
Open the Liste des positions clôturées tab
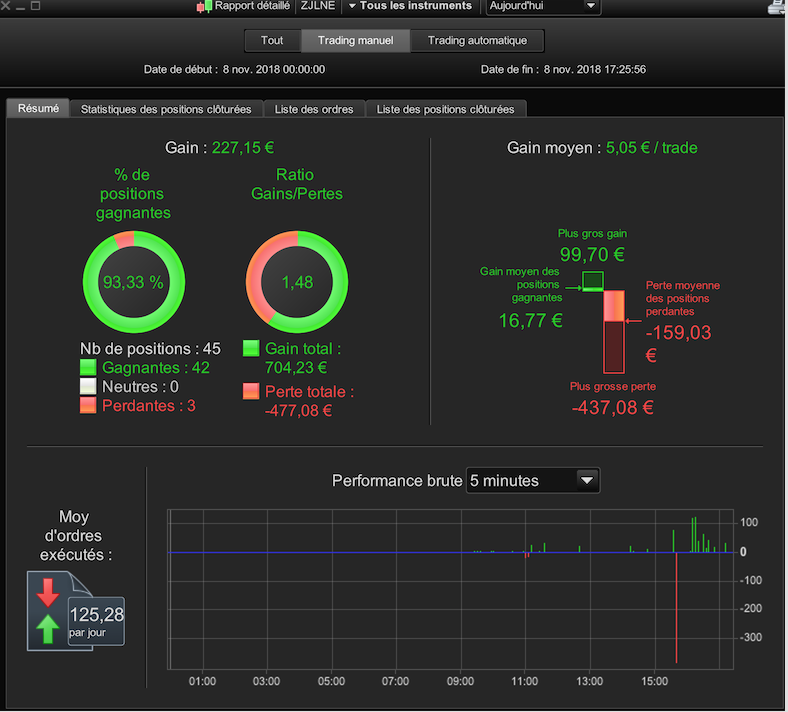click(x=446, y=109)
